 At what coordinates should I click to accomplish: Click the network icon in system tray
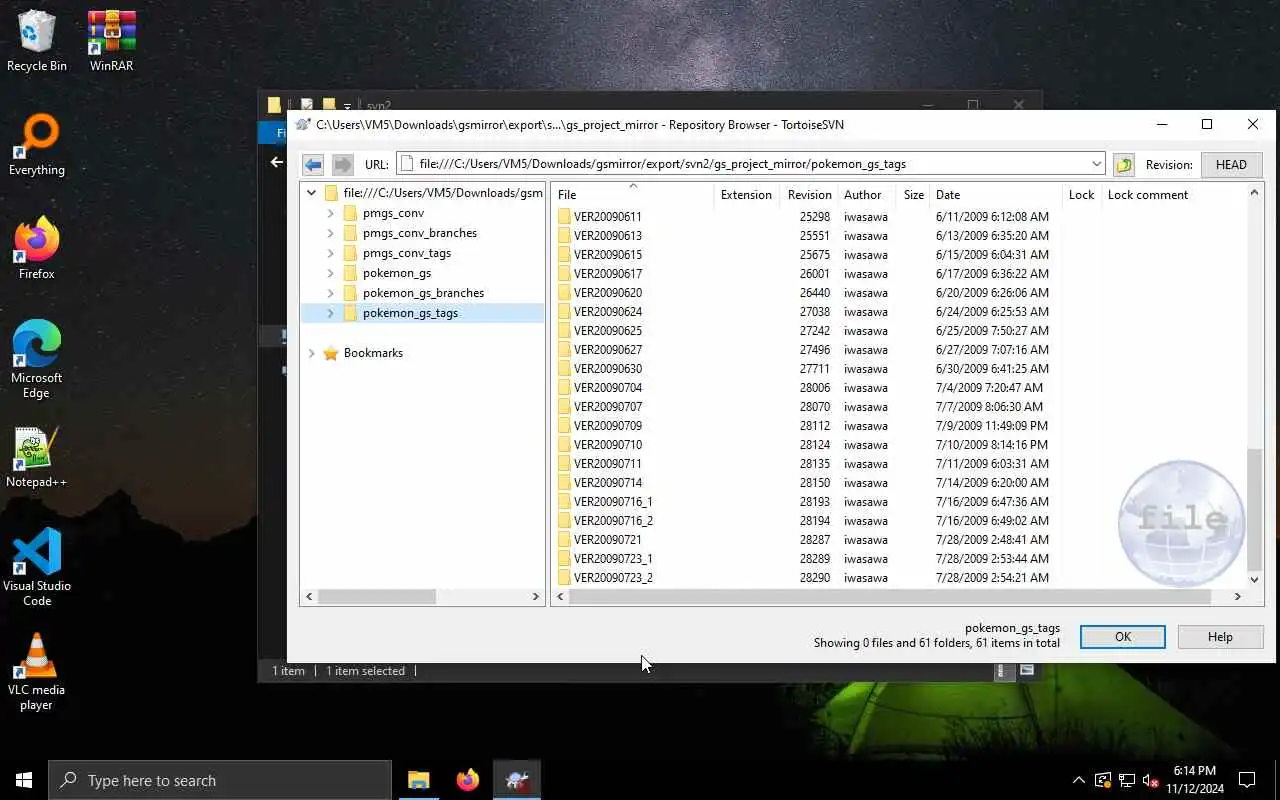1126,780
